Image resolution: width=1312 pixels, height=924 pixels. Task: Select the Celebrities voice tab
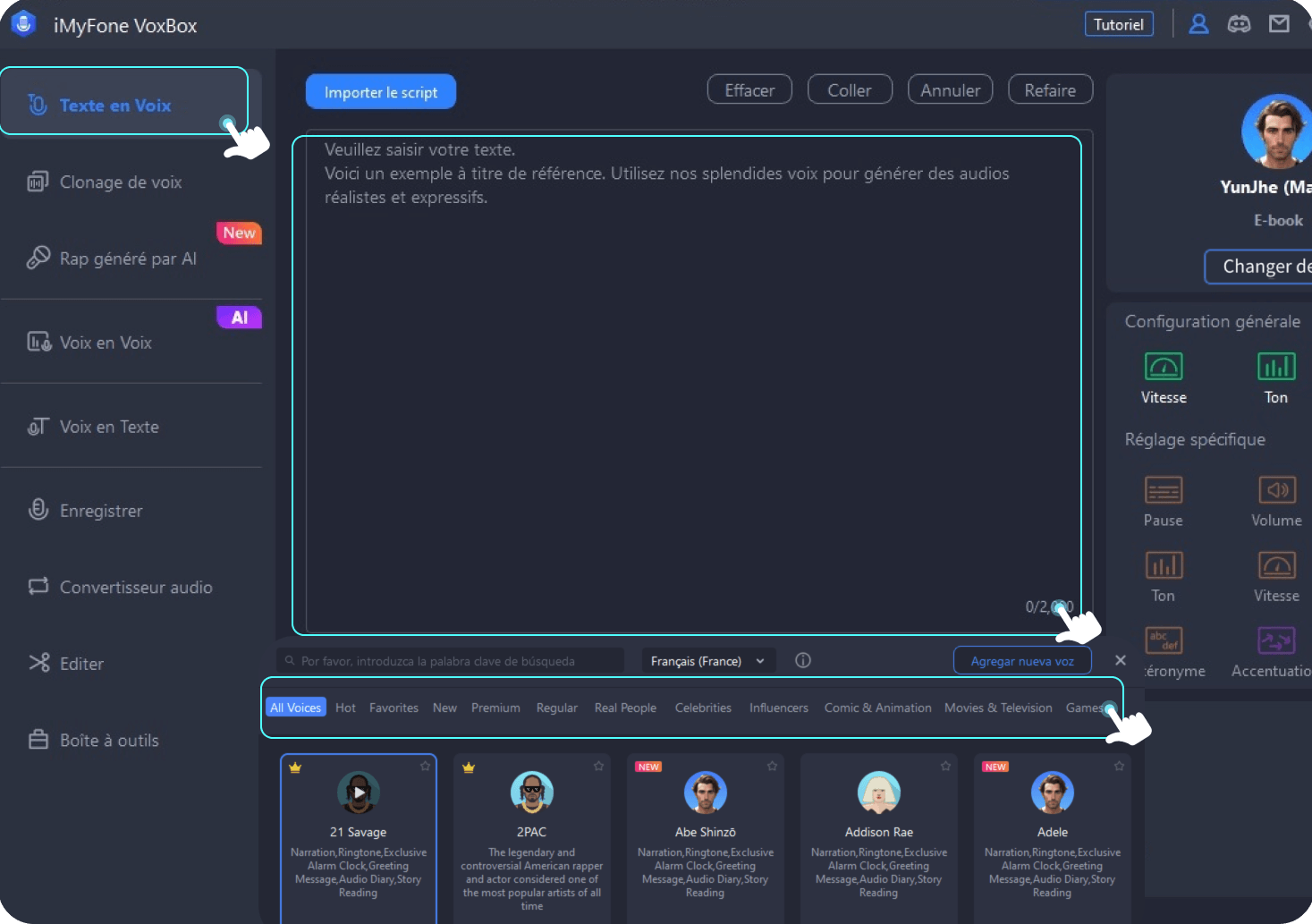click(703, 708)
